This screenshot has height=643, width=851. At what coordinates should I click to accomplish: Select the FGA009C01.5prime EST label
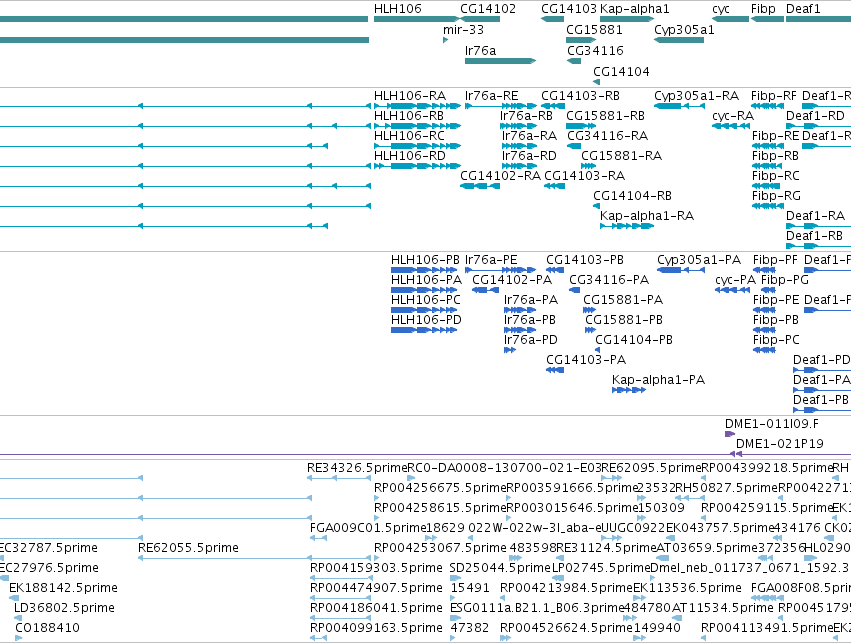coord(368,528)
